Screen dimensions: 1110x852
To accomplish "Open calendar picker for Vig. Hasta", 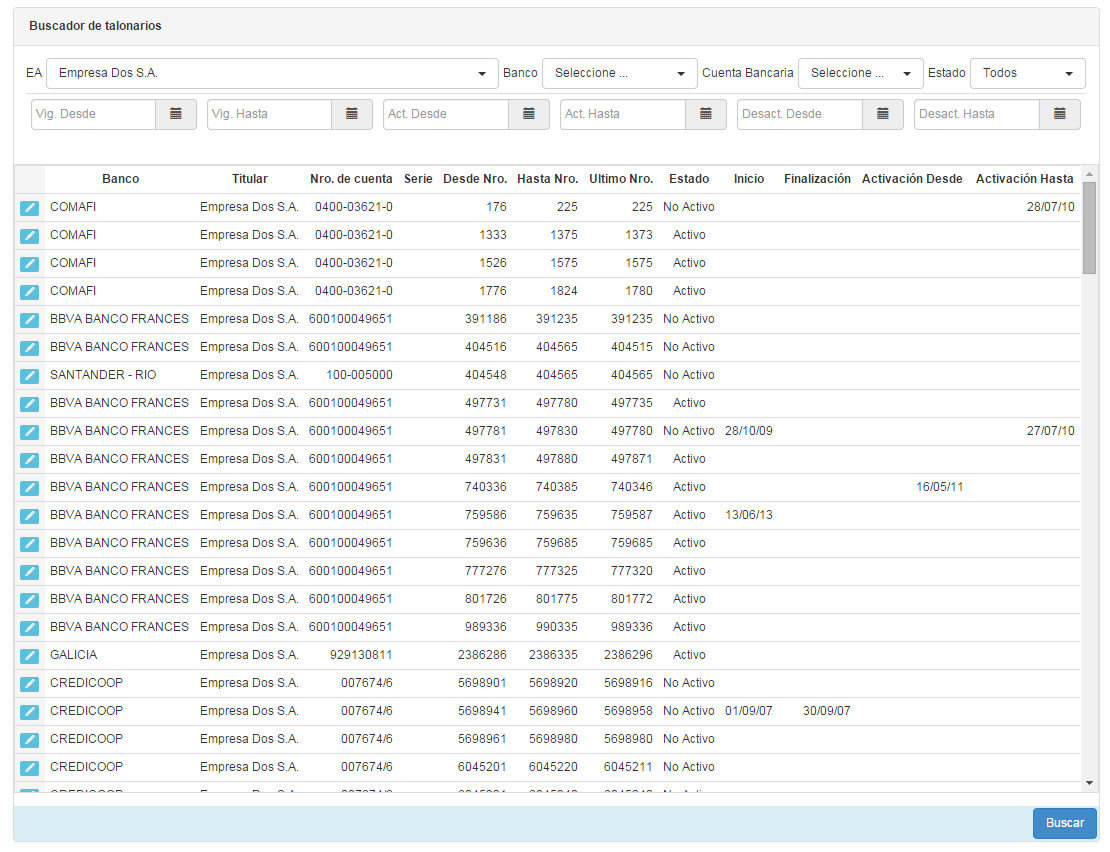I will tap(352, 114).
